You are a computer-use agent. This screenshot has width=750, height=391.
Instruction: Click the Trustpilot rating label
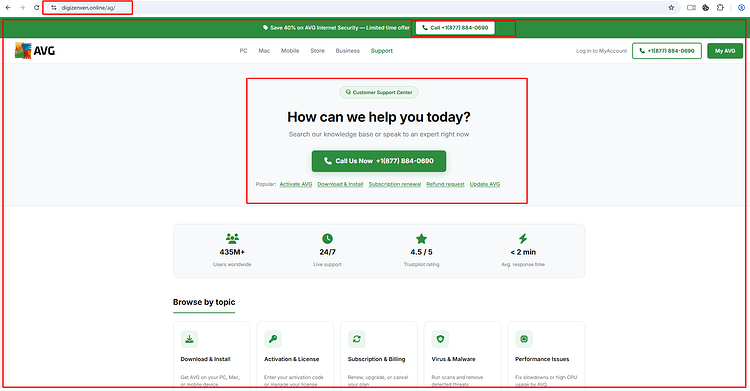(421, 264)
